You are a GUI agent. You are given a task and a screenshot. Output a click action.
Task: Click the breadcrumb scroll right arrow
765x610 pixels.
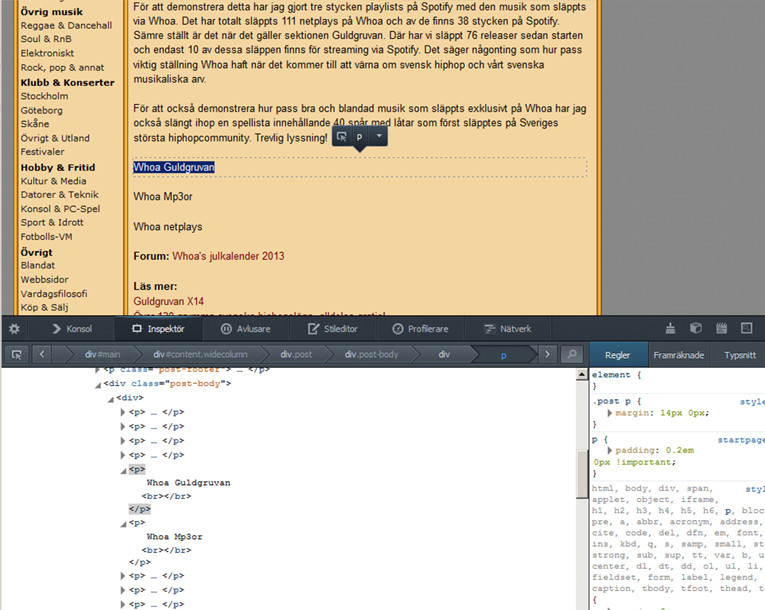click(547, 354)
